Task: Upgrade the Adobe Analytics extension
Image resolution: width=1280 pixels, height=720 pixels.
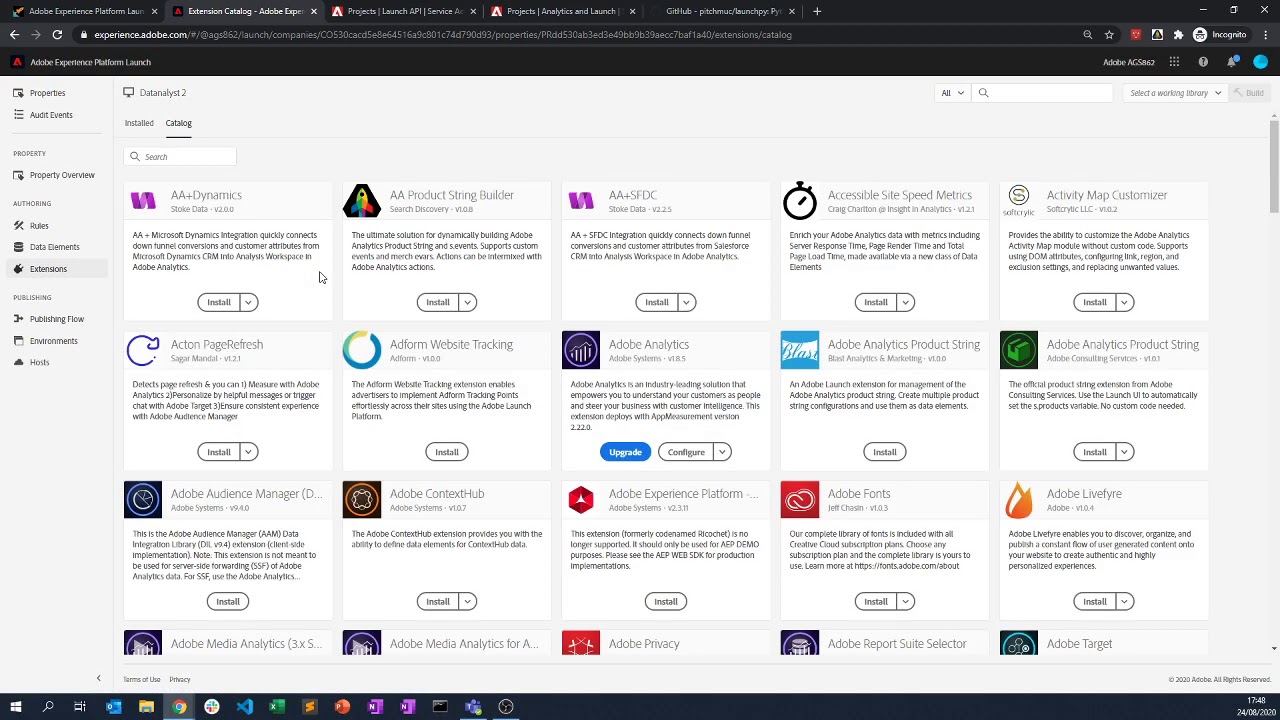Action: [625, 452]
